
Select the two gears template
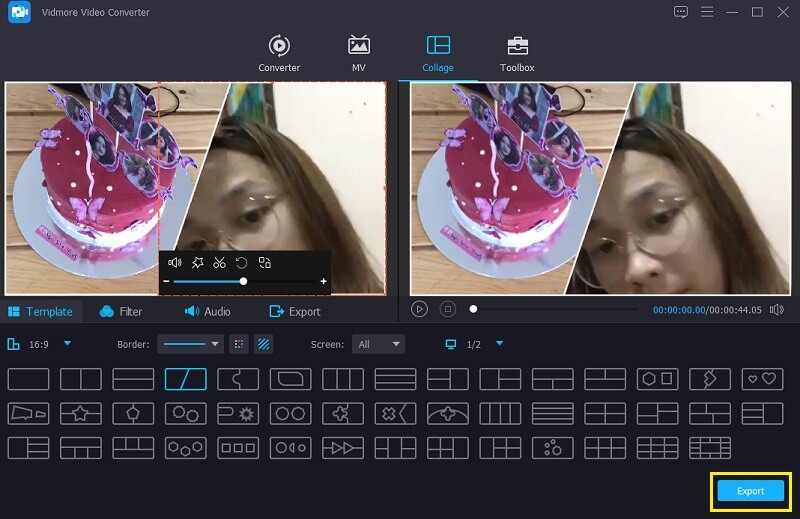coord(186,414)
